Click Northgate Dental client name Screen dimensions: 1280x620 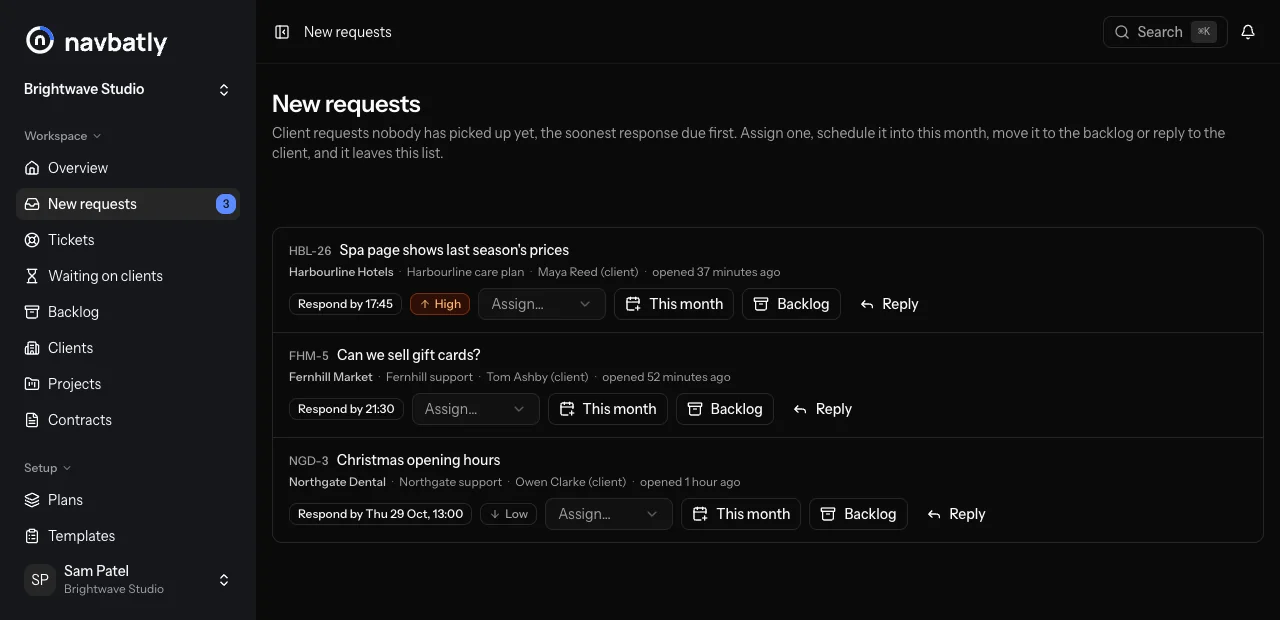point(337,482)
